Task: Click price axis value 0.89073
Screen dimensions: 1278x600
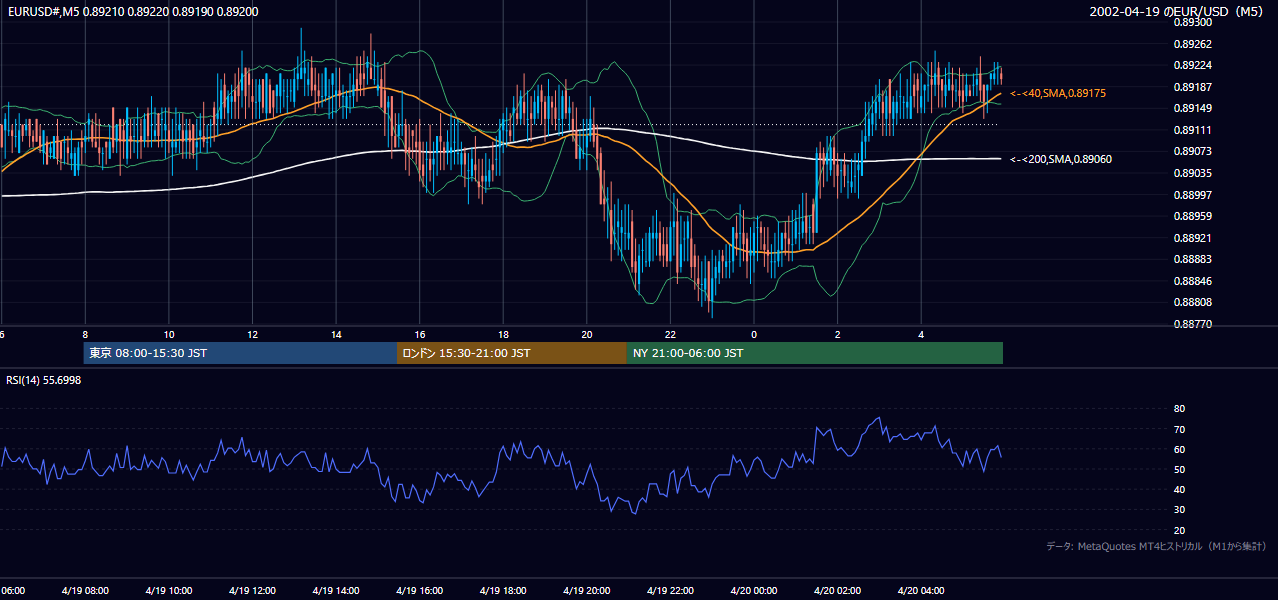Action: pos(1191,151)
